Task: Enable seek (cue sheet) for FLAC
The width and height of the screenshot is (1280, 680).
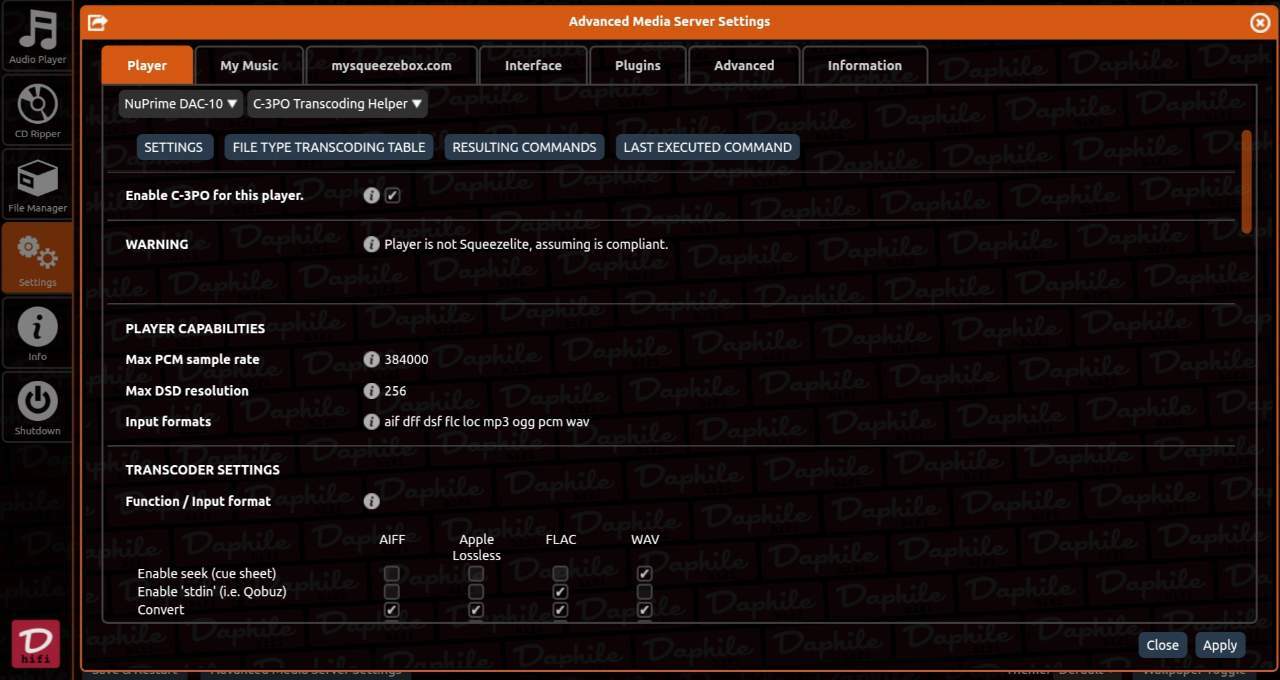Action: coord(560,574)
